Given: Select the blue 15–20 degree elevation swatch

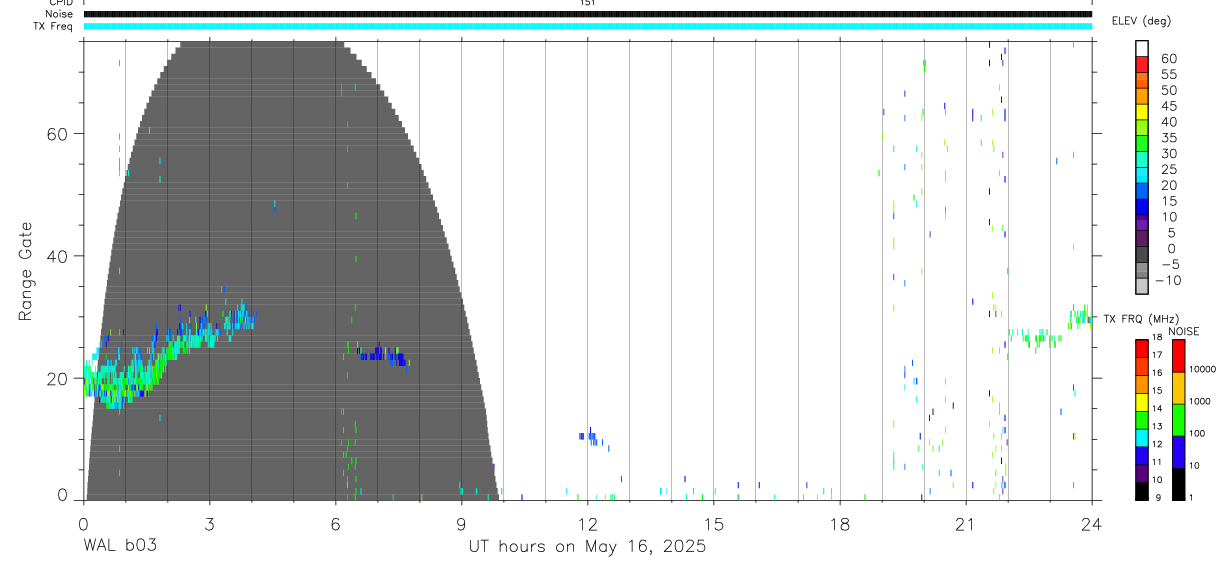Looking at the screenshot, I should coord(1142,192).
